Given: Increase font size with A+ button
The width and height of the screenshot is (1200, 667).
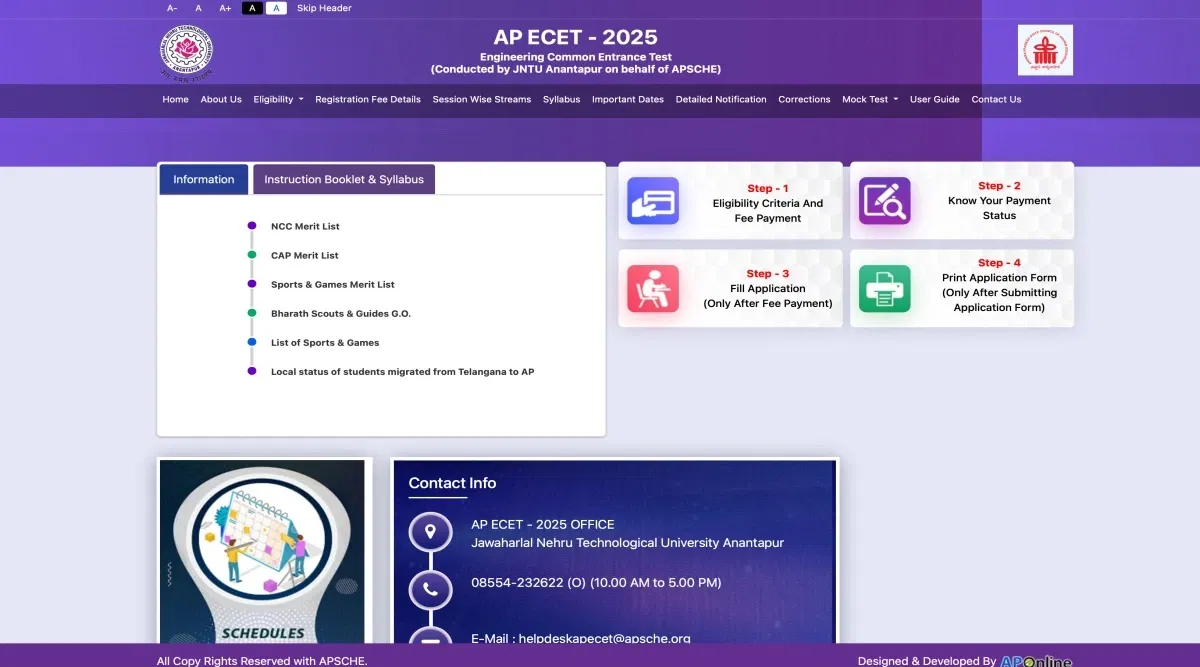Looking at the screenshot, I should pos(225,8).
